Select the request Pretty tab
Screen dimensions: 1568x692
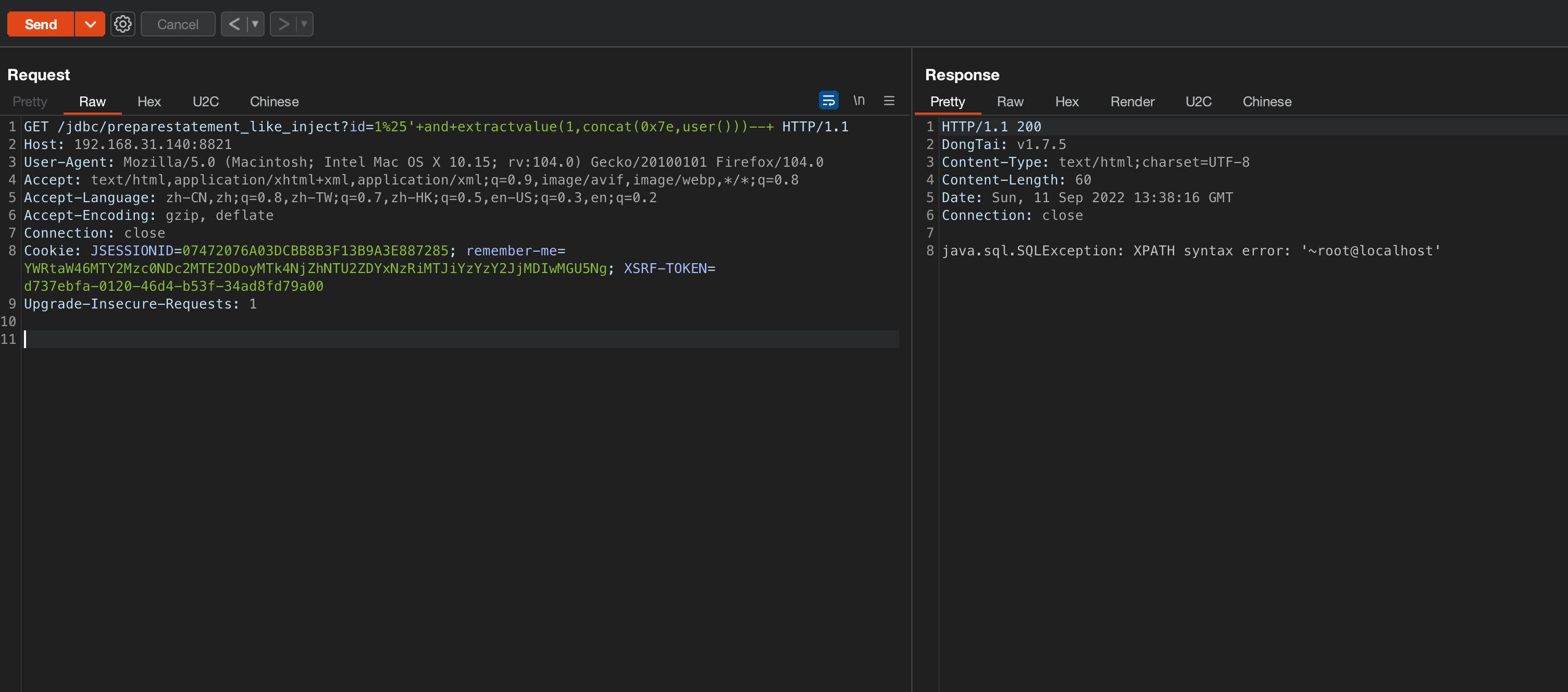[x=30, y=102]
